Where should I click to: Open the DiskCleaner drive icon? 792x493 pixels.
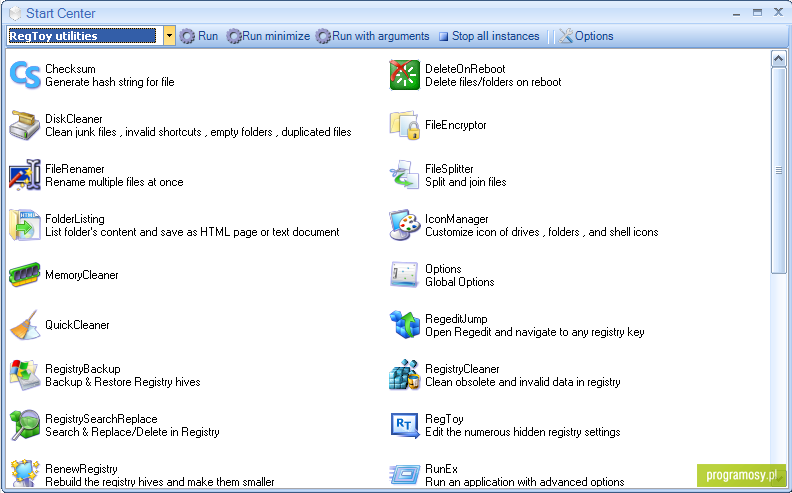pyautogui.click(x=25, y=125)
